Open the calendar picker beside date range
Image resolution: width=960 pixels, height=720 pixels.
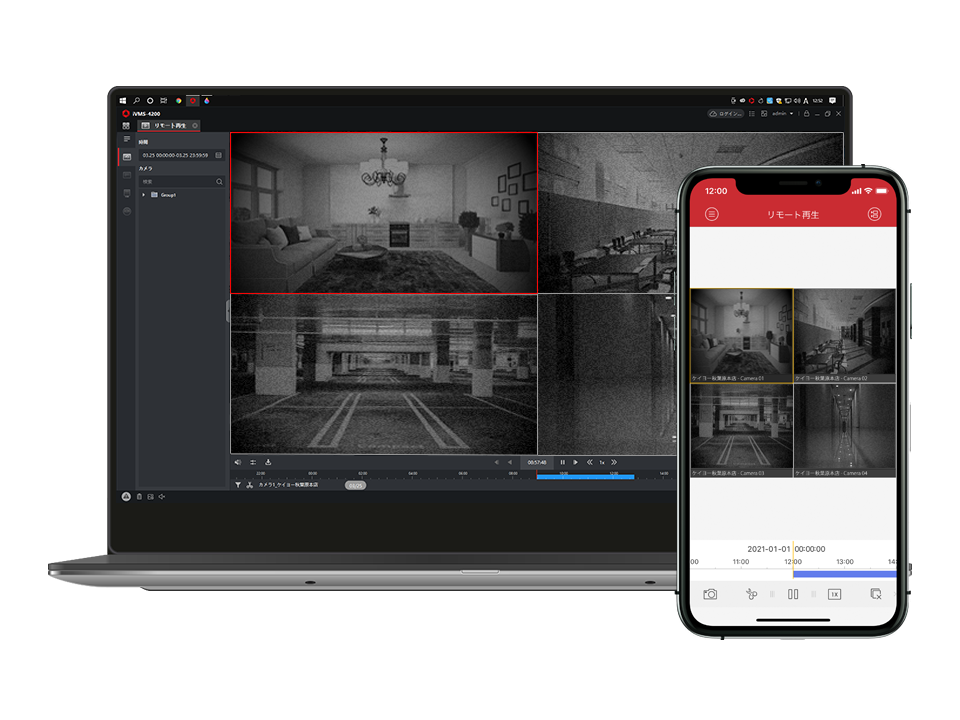[x=219, y=156]
